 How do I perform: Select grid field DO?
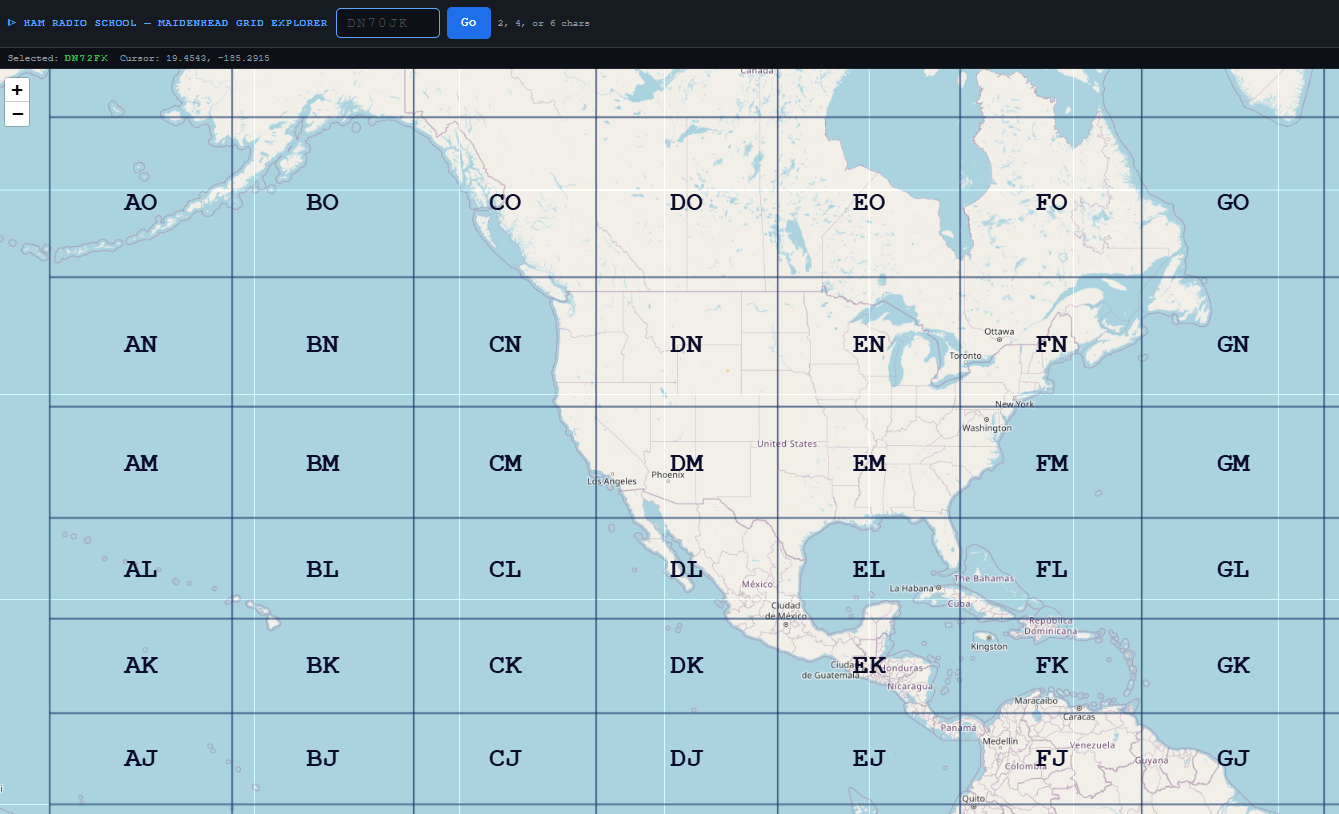687,197
